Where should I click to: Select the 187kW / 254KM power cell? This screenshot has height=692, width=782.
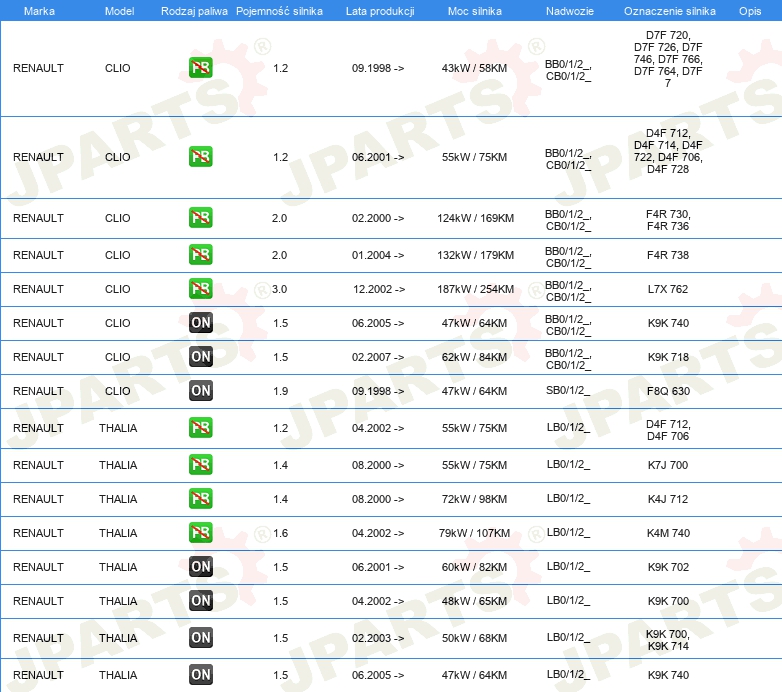tap(475, 289)
